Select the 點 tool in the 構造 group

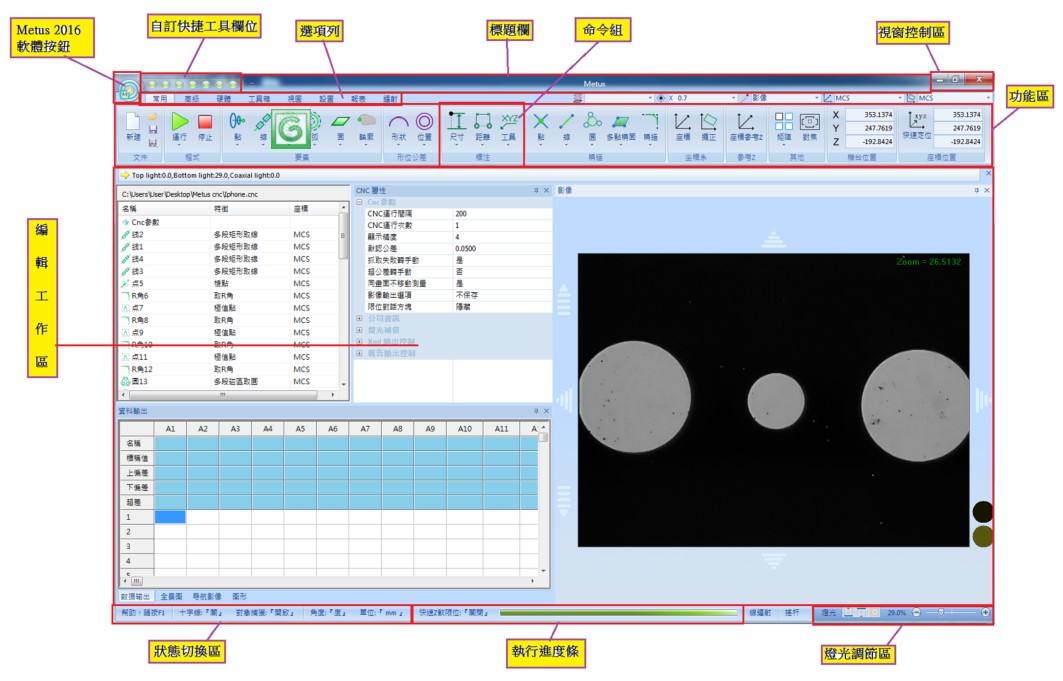point(540,127)
